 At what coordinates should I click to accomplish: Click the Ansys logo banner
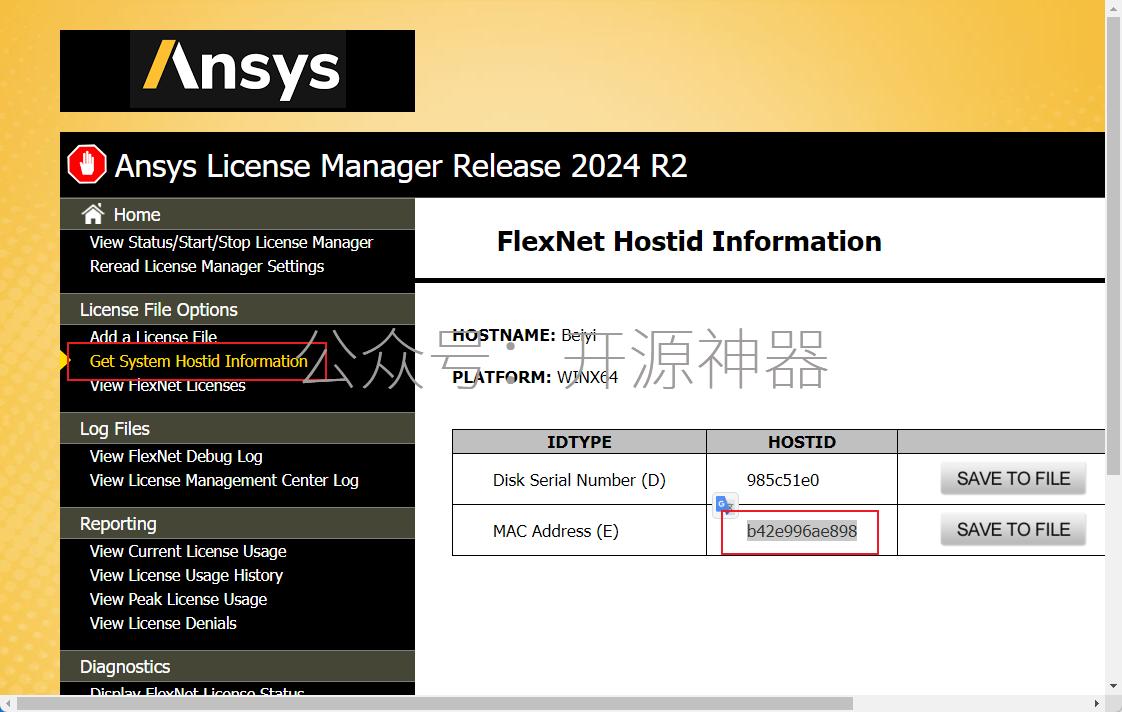pyautogui.click(x=238, y=71)
